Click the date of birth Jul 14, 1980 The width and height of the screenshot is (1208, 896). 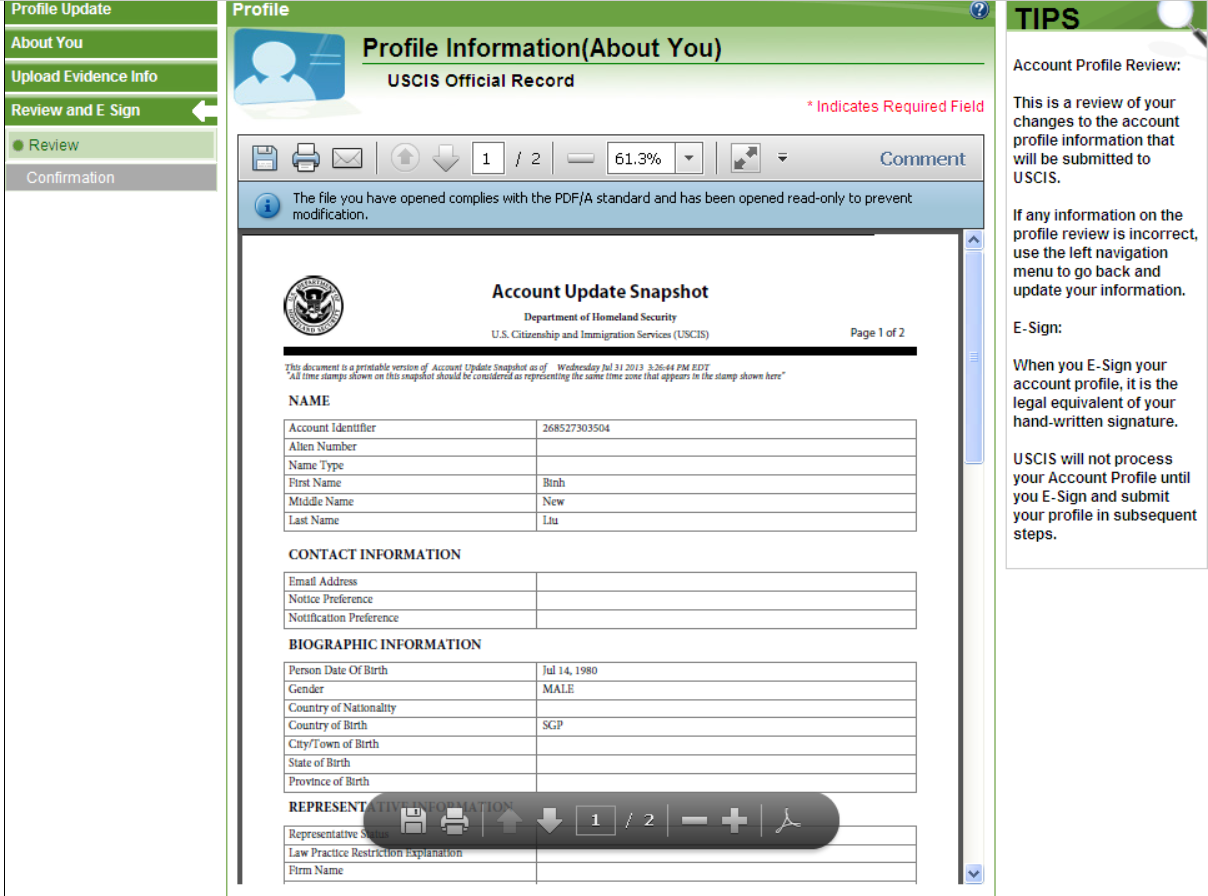(570, 670)
